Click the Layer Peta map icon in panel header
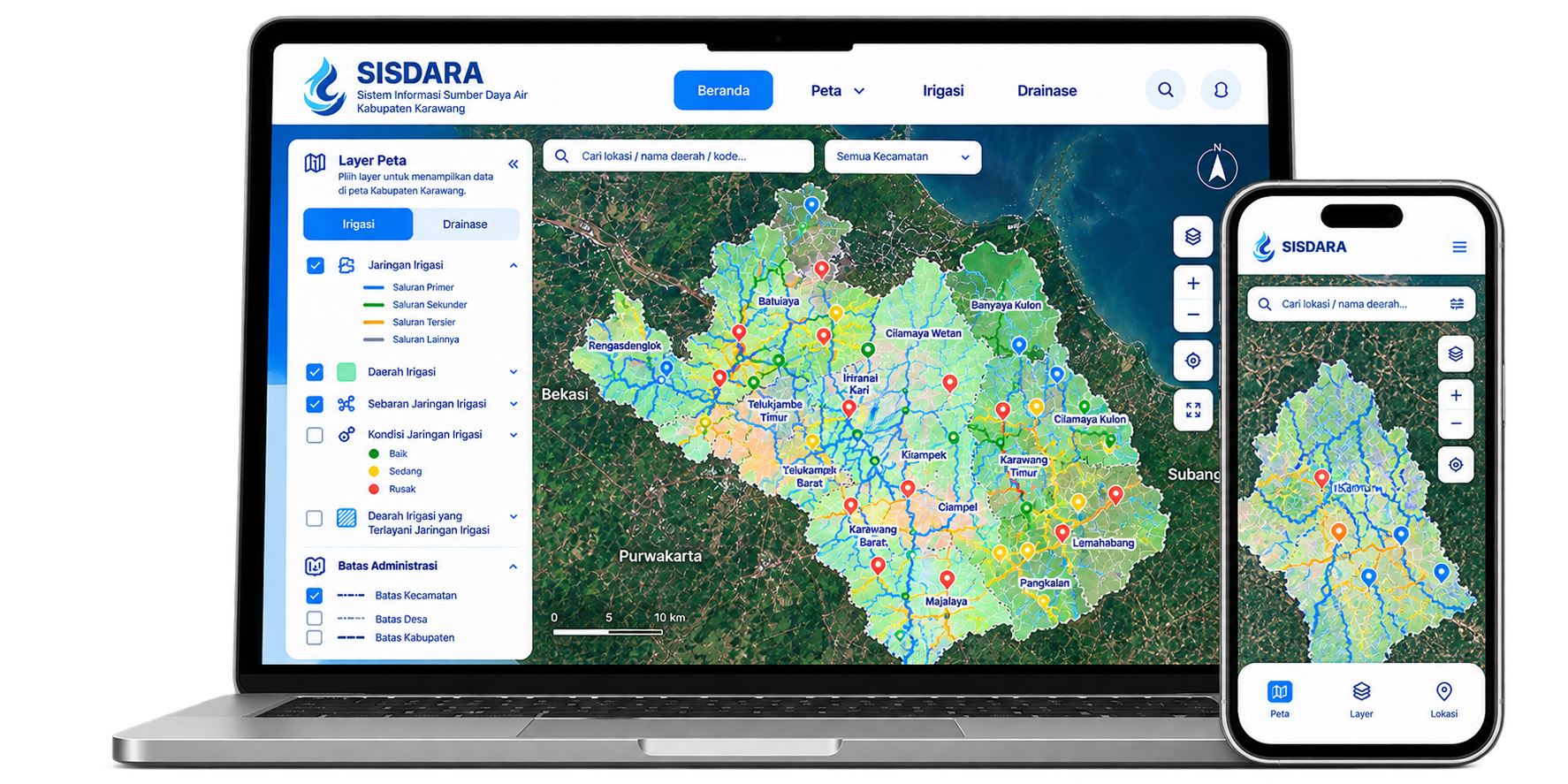 (315, 164)
